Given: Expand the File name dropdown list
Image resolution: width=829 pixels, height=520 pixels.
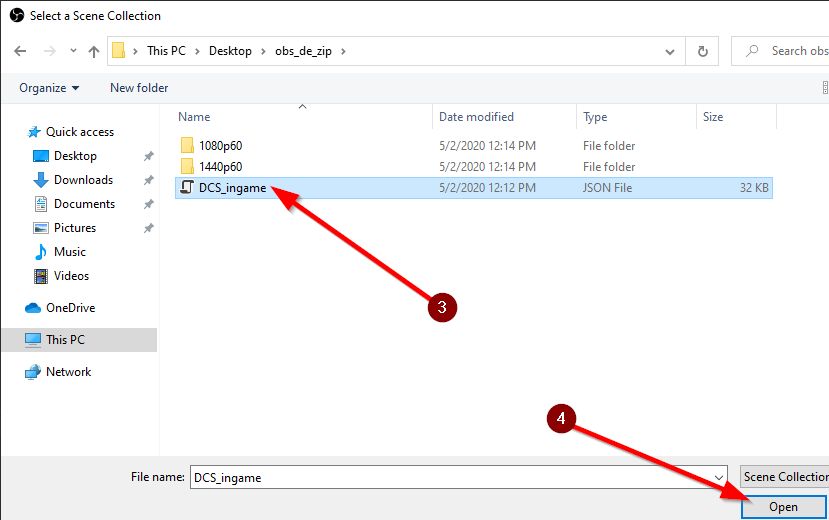Looking at the screenshot, I should [718, 478].
